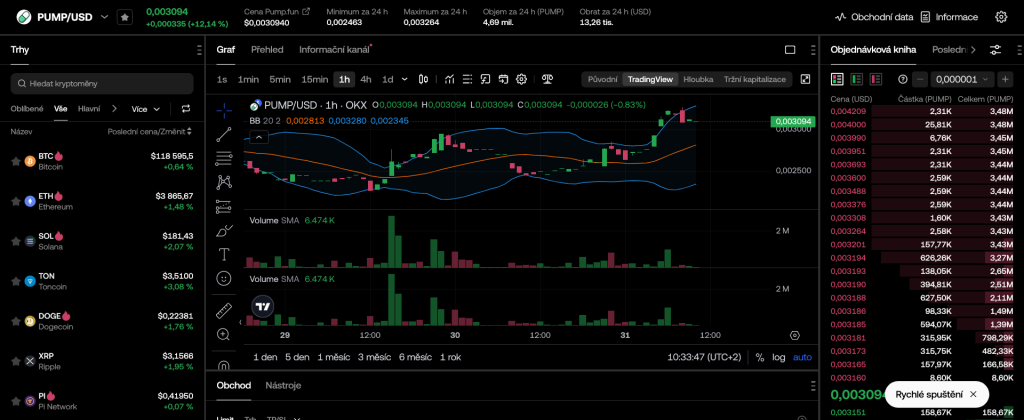1024x420 pixels.
Task: Toggle favorite star for BTC
Action: click(x=16, y=161)
